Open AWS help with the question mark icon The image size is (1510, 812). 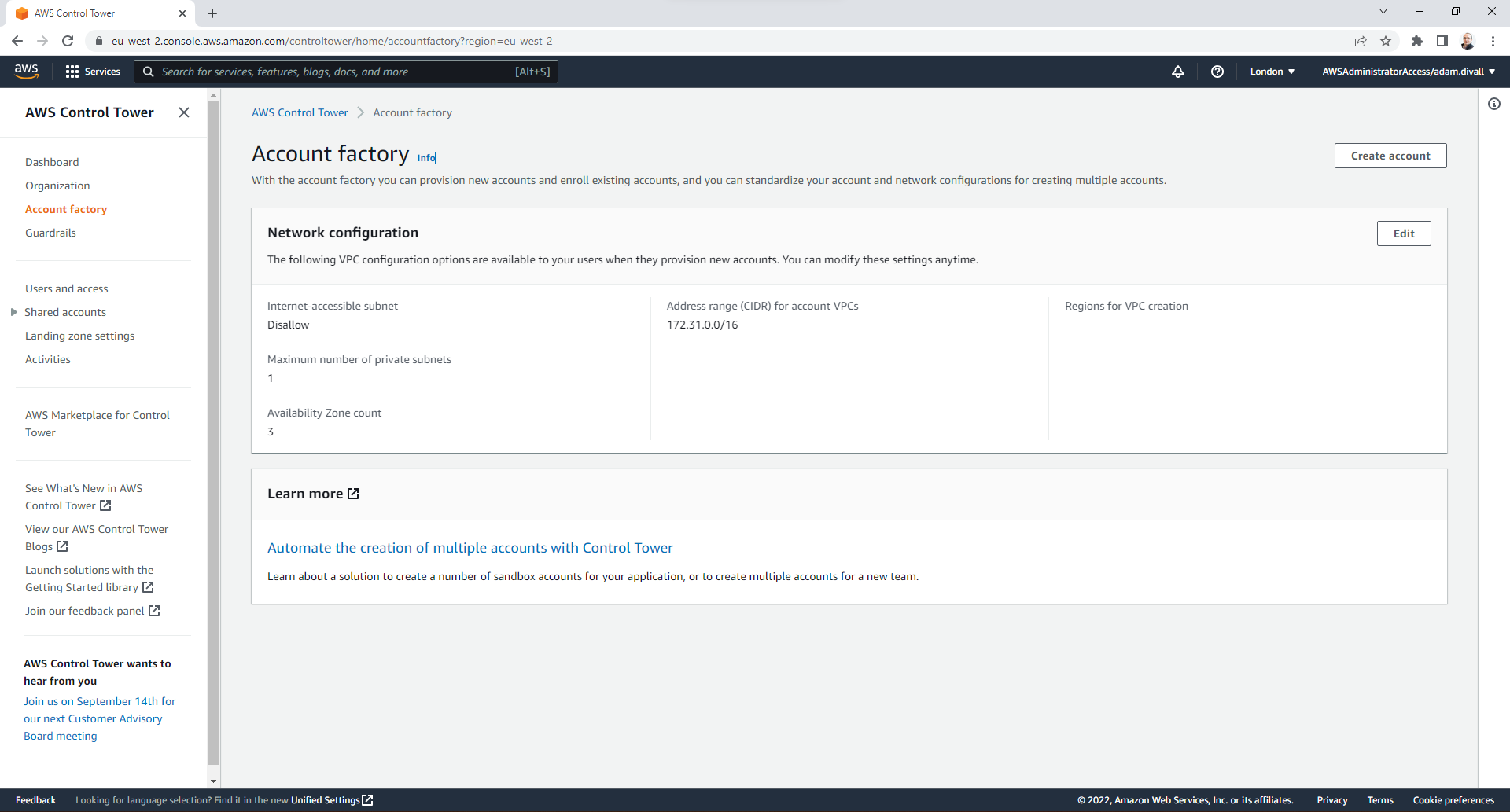click(x=1217, y=72)
